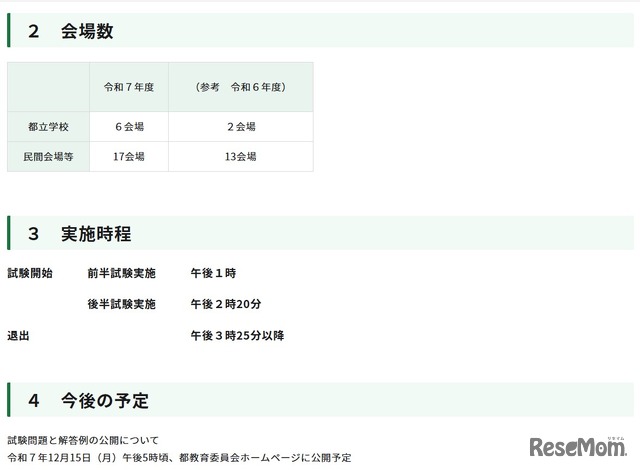Viewport: 640px width, 470px height.
Task: Select the "3 実施時程" section heading
Action: [80, 234]
